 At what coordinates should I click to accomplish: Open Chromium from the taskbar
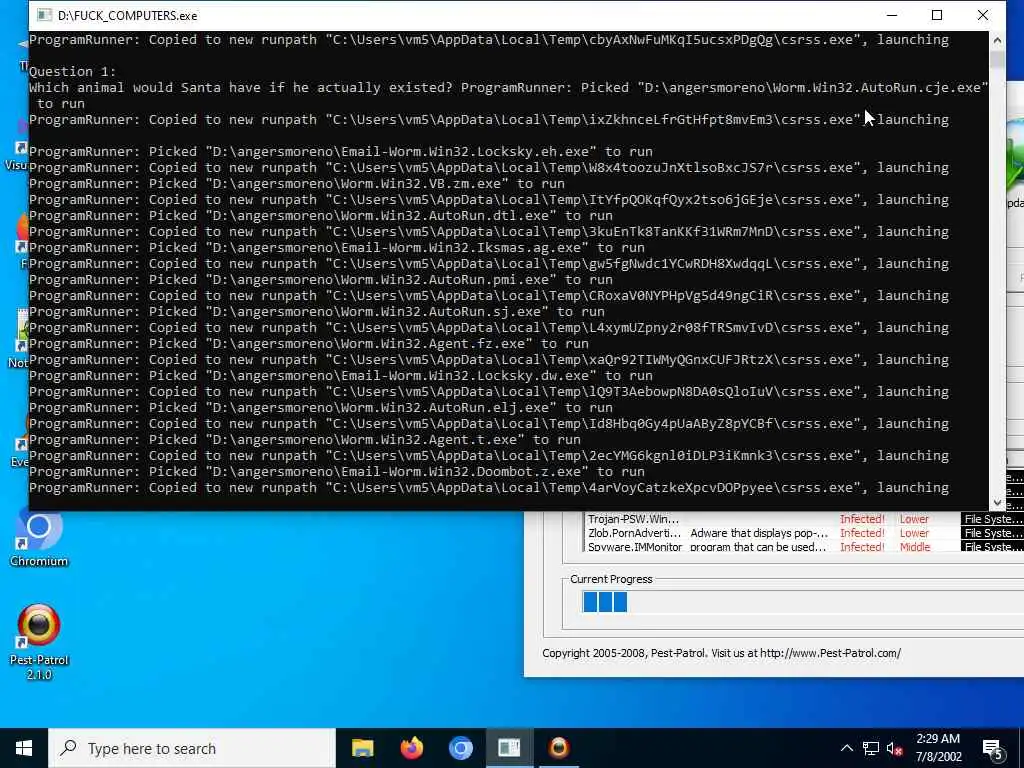(460, 748)
